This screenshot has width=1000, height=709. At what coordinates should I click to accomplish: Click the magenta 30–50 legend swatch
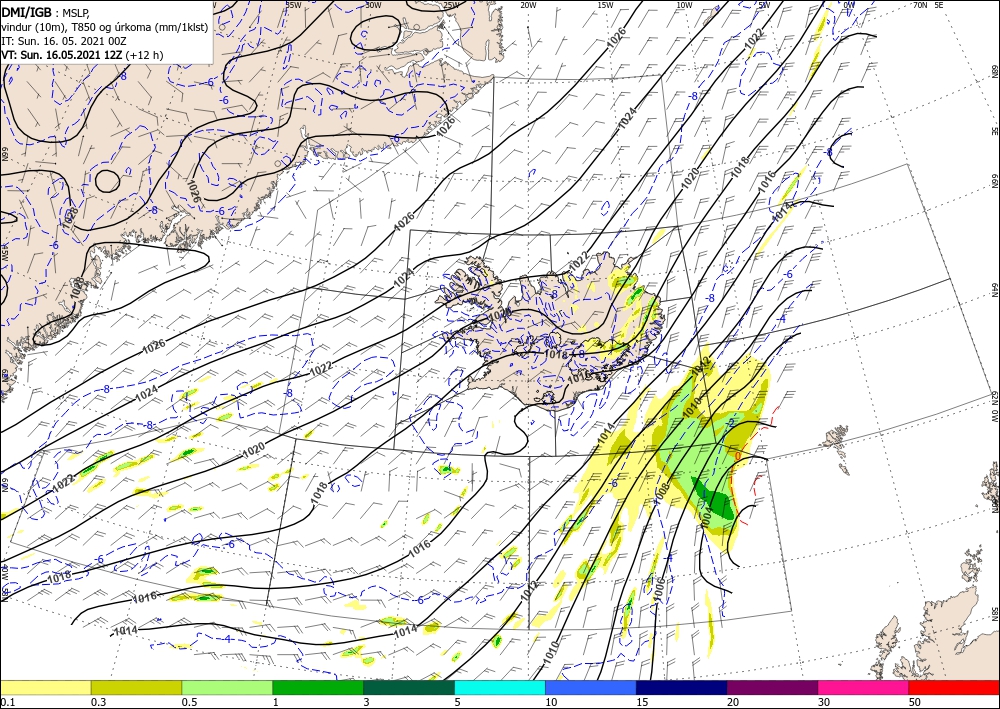(x=864, y=687)
